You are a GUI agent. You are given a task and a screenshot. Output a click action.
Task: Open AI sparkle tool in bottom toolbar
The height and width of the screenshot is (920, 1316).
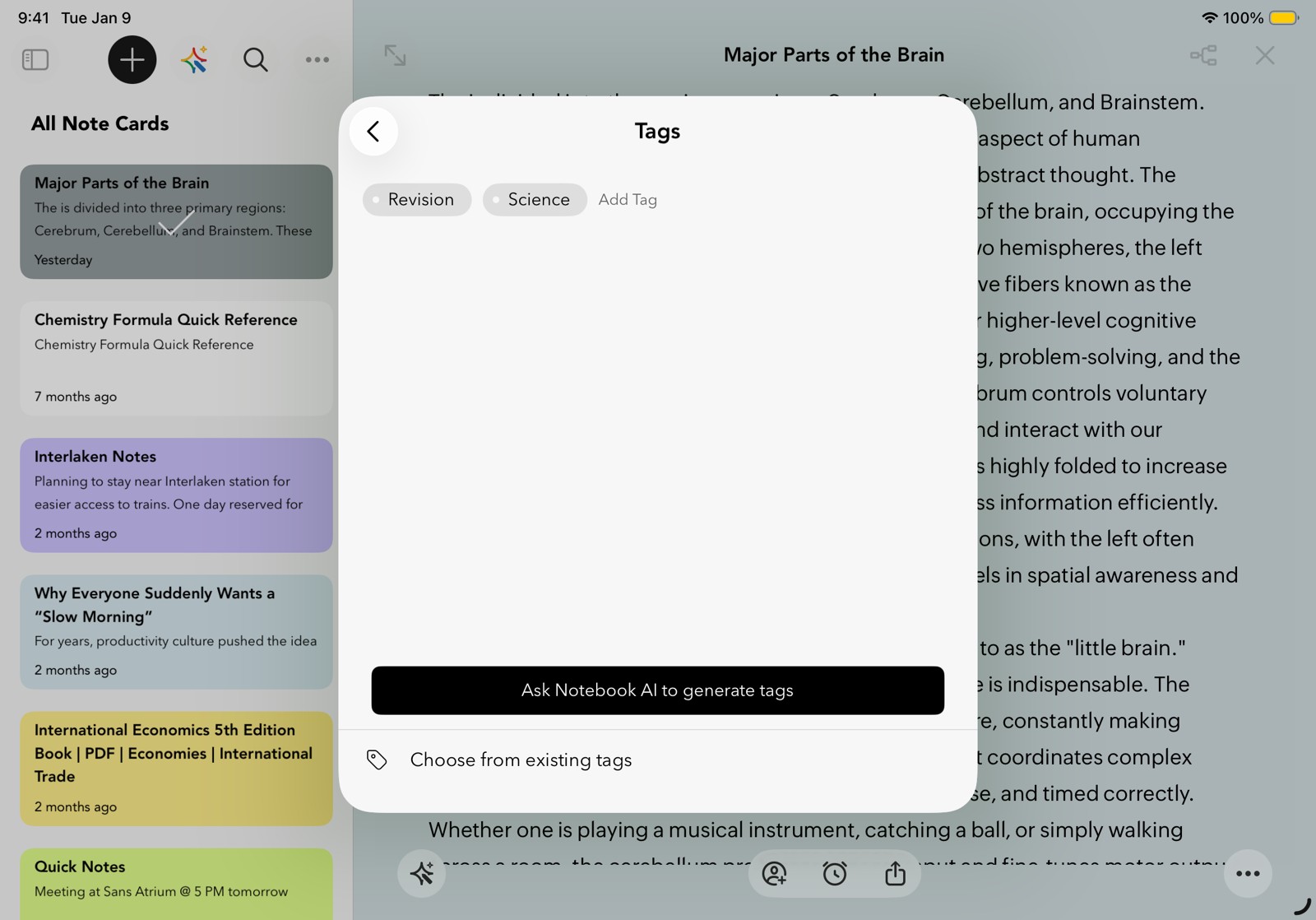tap(422, 873)
